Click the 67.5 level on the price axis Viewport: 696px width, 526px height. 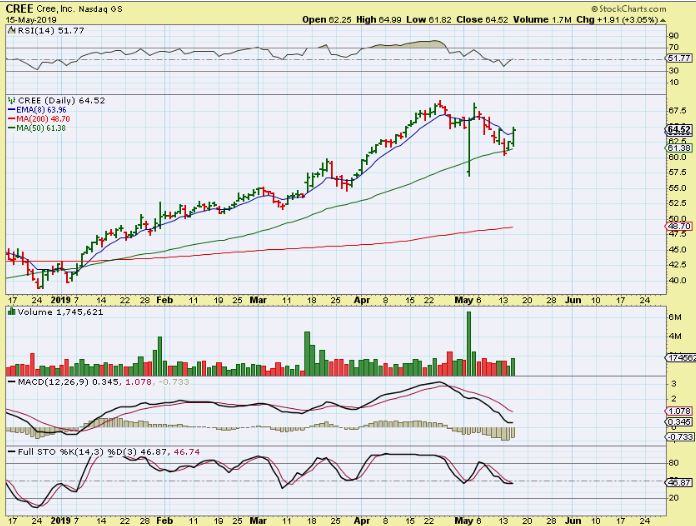click(x=678, y=111)
